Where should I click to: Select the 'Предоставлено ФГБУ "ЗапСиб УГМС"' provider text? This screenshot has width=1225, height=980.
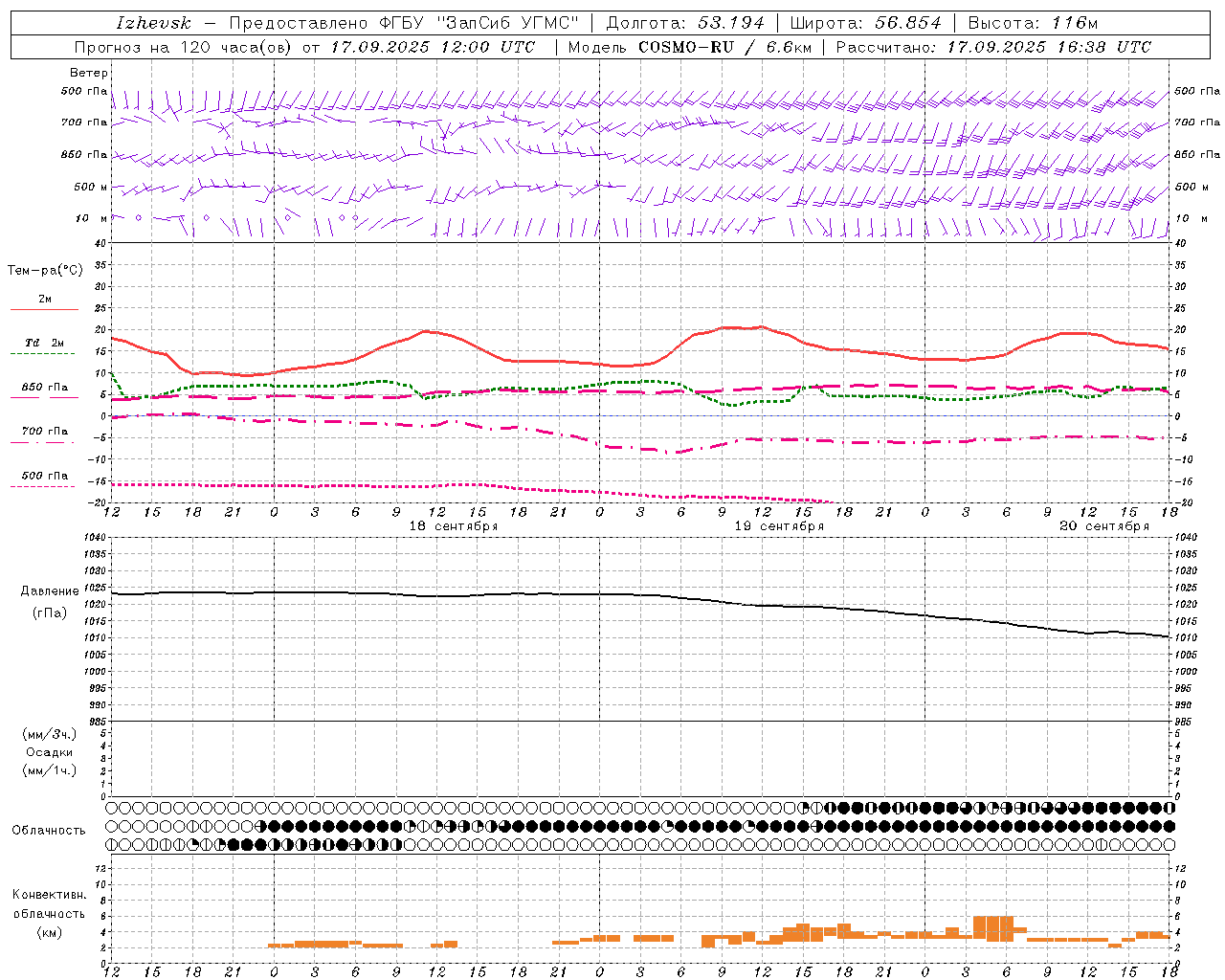[x=403, y=23]
